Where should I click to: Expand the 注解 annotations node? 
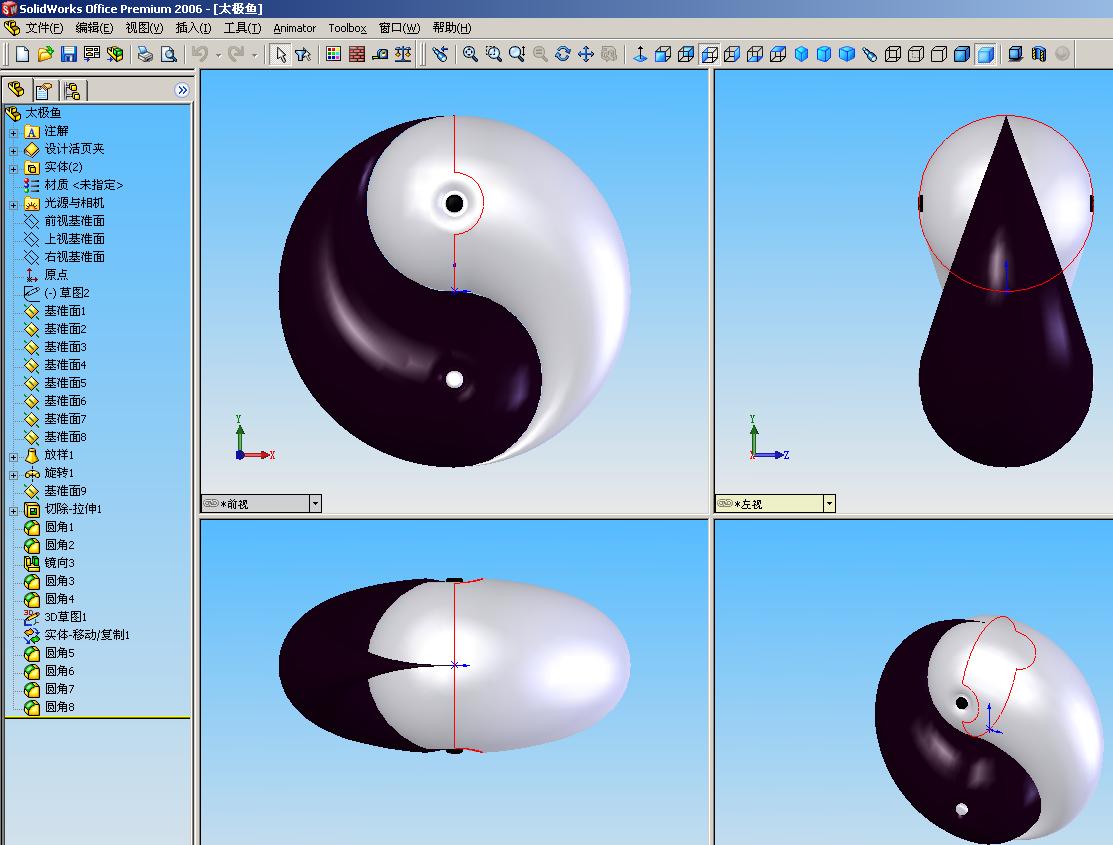click(13, 133)
